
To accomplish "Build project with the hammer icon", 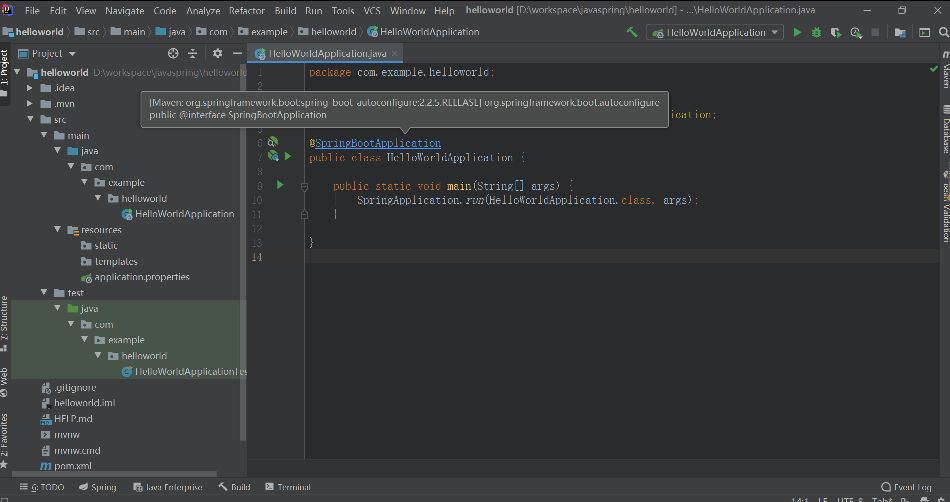I will [631, 32].
